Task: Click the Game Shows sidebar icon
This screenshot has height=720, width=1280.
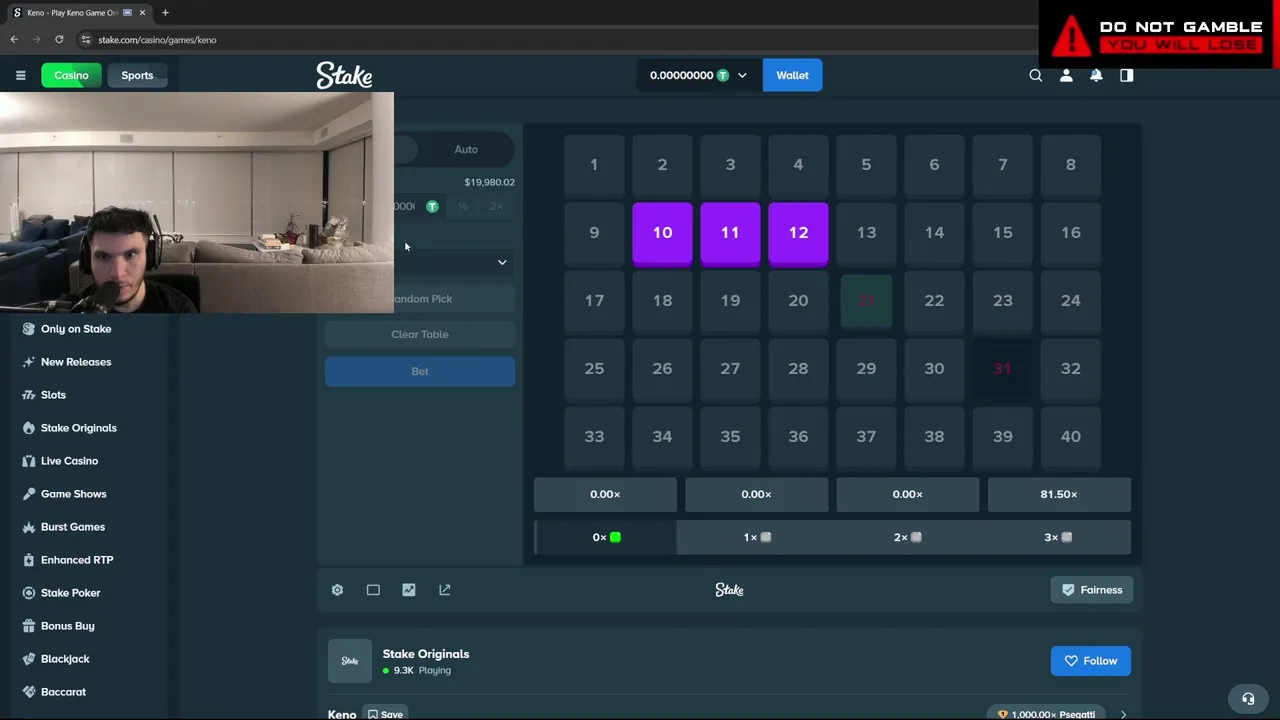Action: click(x=28, y=494)
